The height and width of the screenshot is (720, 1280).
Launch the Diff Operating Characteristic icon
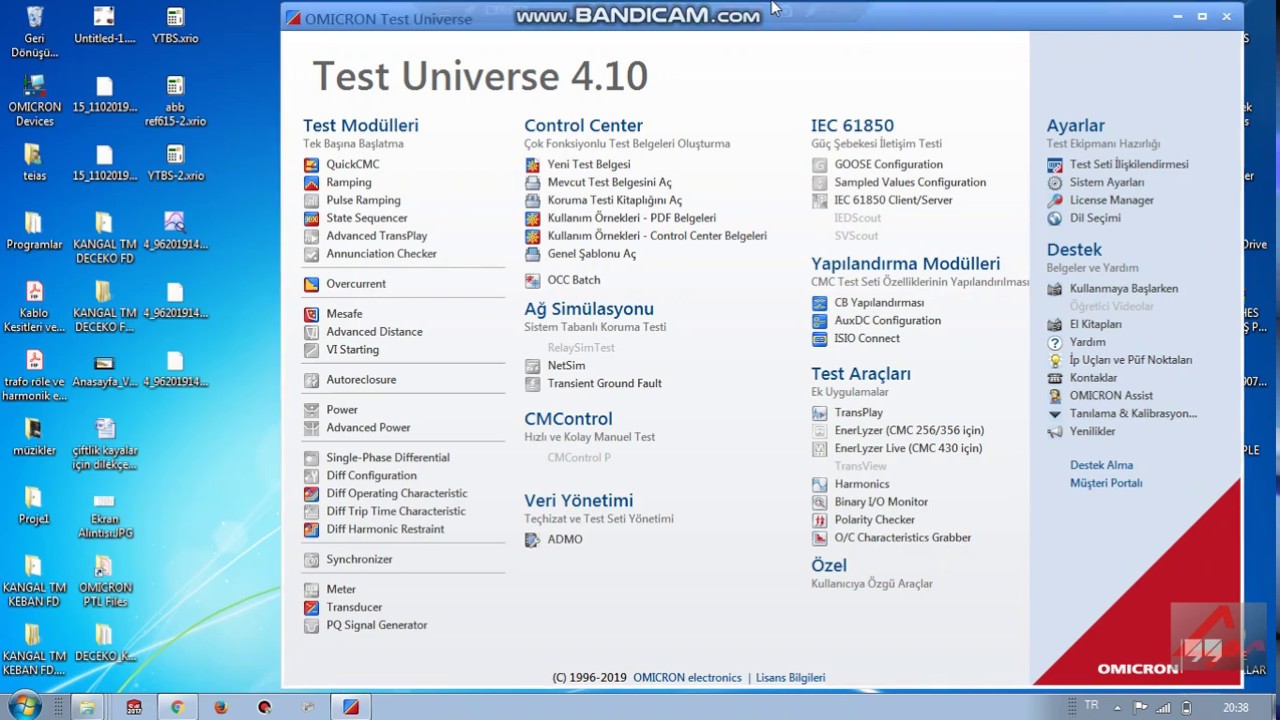click(311, 494)
